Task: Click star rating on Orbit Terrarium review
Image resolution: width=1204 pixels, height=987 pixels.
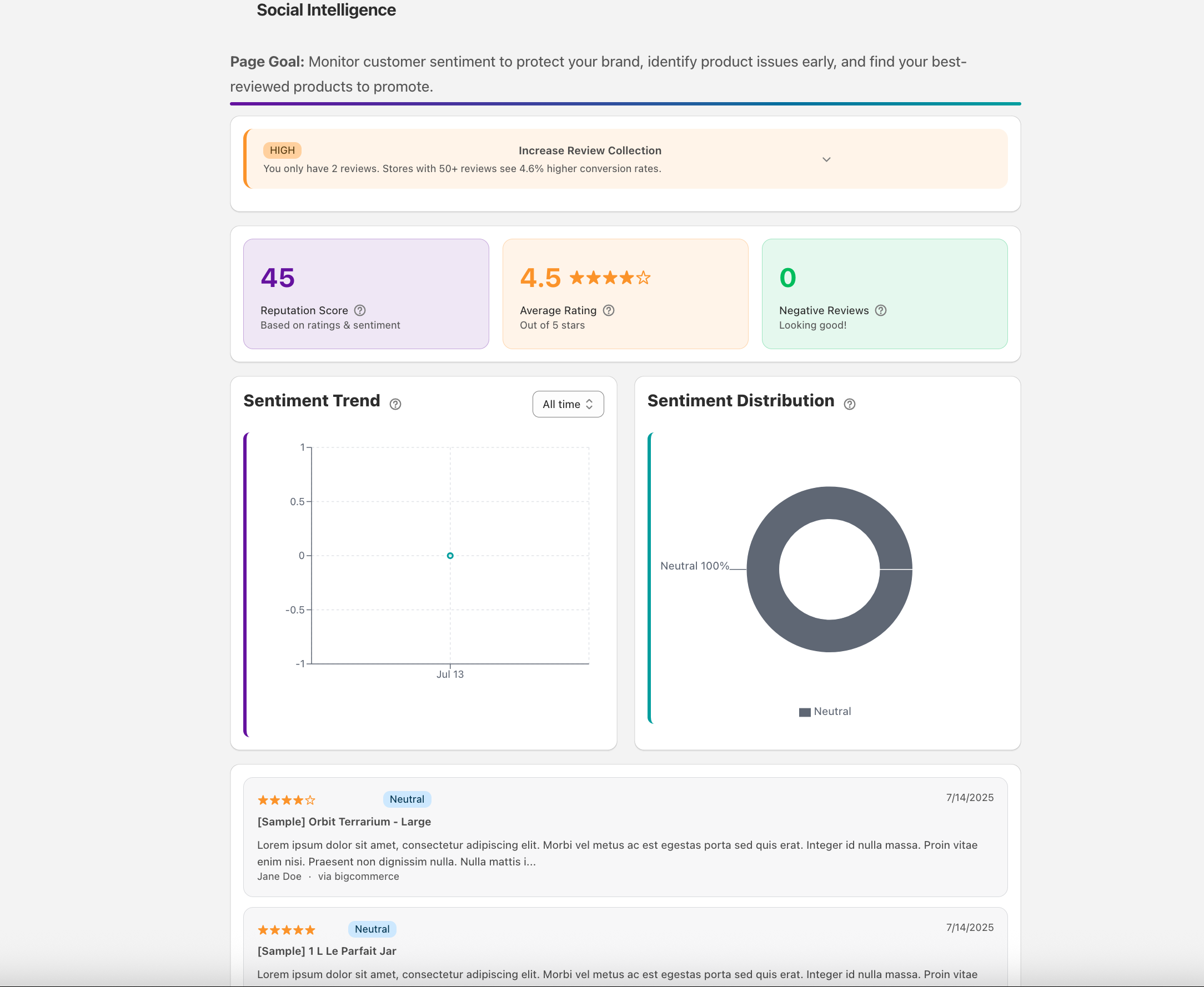Action: click(286, 800)
